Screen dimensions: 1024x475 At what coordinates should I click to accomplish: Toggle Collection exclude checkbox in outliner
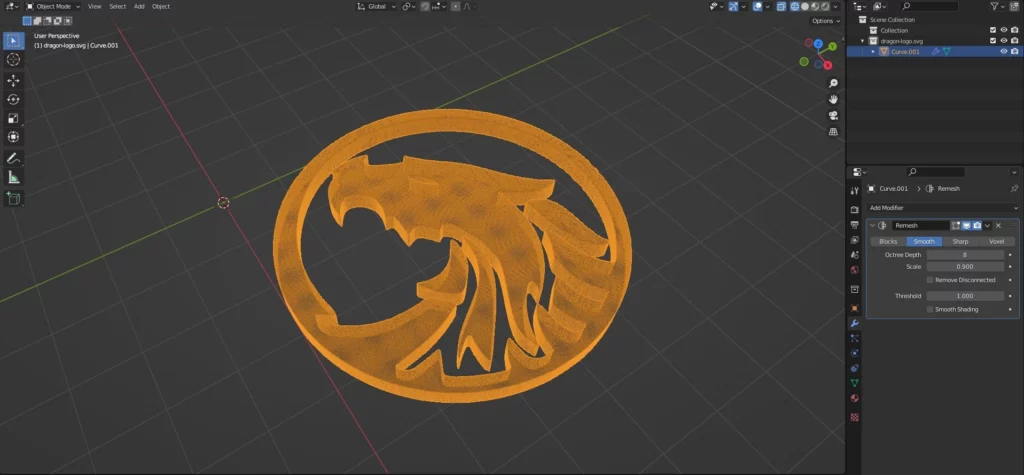pos(993,30)
